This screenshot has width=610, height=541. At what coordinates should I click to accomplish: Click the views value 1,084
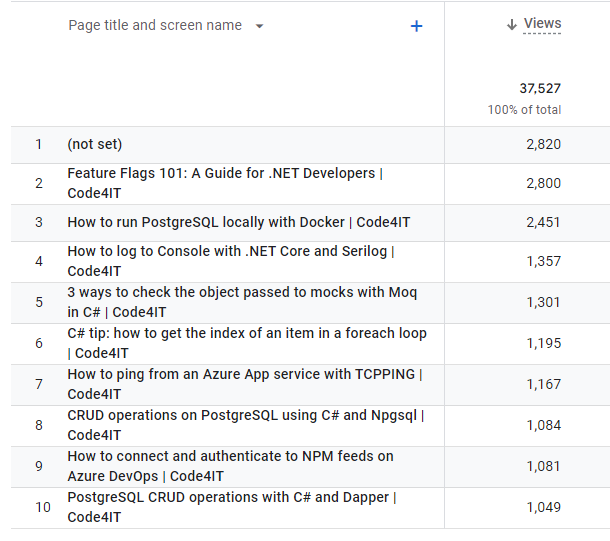543,425
